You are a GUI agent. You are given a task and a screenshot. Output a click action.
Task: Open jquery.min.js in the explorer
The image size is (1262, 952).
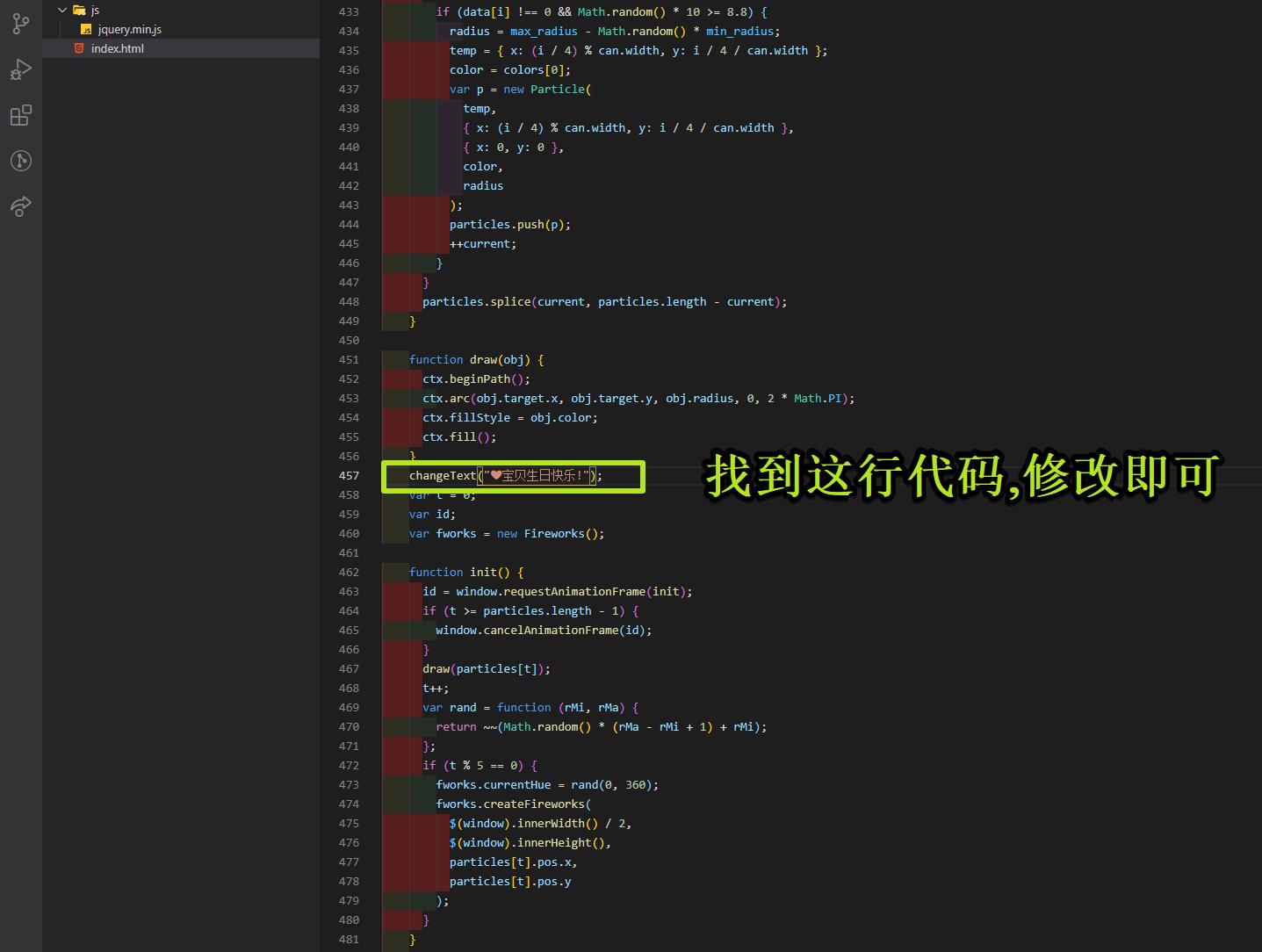[130, 29]
